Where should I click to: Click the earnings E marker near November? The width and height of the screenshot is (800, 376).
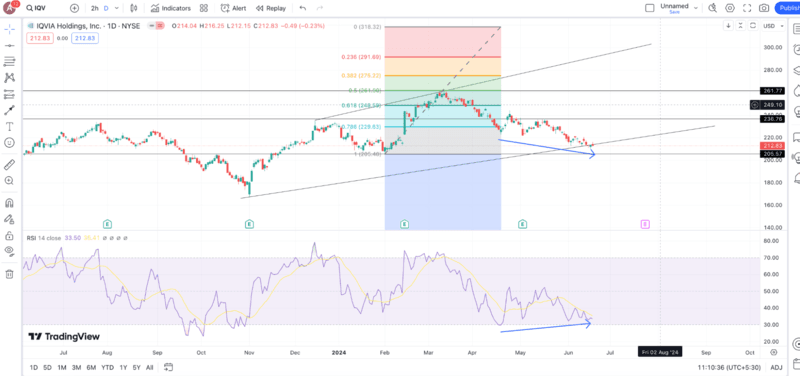click(x=249, y=223)
